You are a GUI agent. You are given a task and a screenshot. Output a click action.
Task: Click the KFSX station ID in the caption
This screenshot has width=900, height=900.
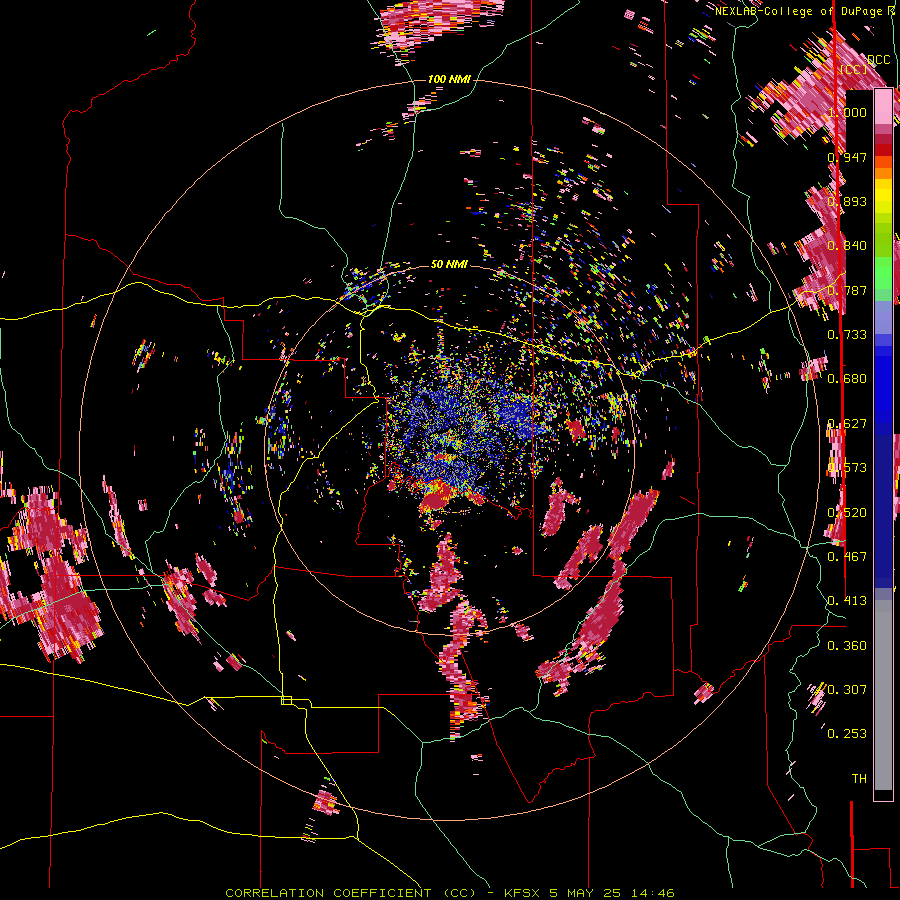point(522,893)
